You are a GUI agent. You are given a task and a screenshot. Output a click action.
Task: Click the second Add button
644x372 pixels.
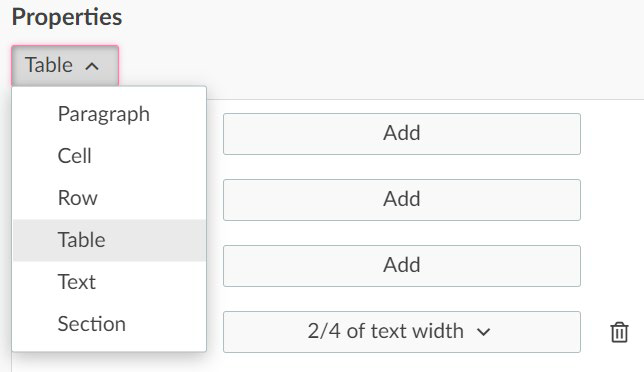pyautogui.click(x=402, y=200)
